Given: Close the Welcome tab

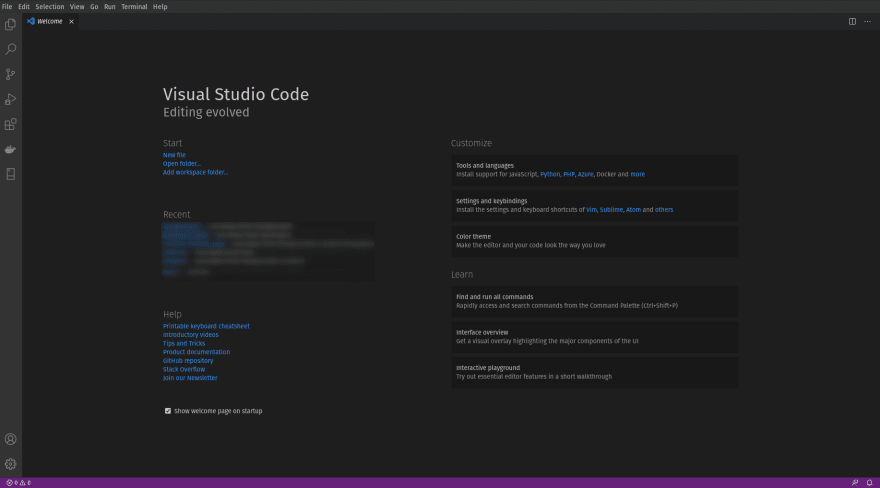Looking at the screenshot, I should click(71, 21).
